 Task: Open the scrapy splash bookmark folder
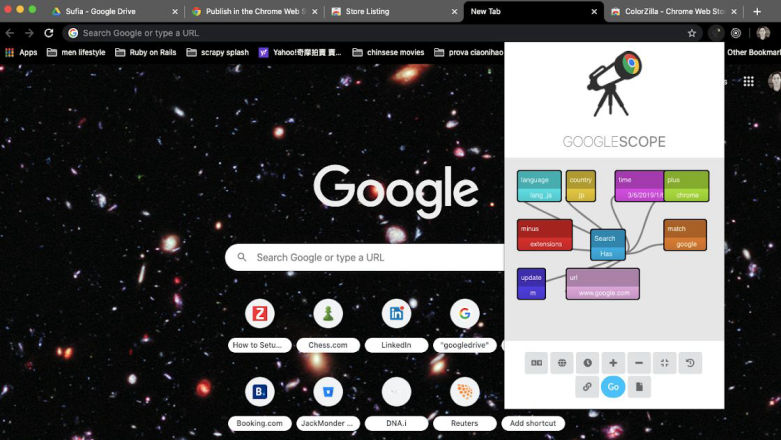(x=218, y=52)
